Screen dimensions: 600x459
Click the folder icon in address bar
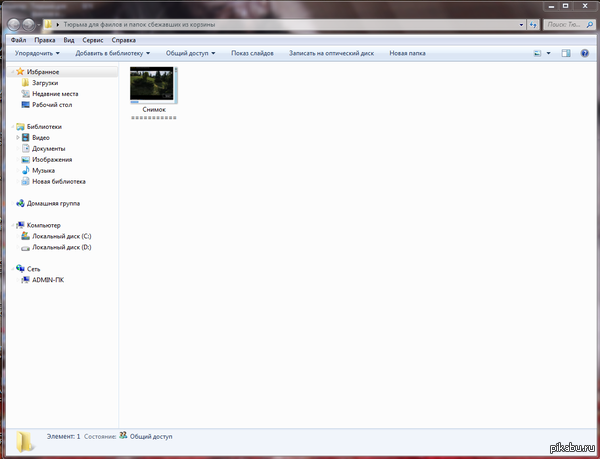click(48, 24)
